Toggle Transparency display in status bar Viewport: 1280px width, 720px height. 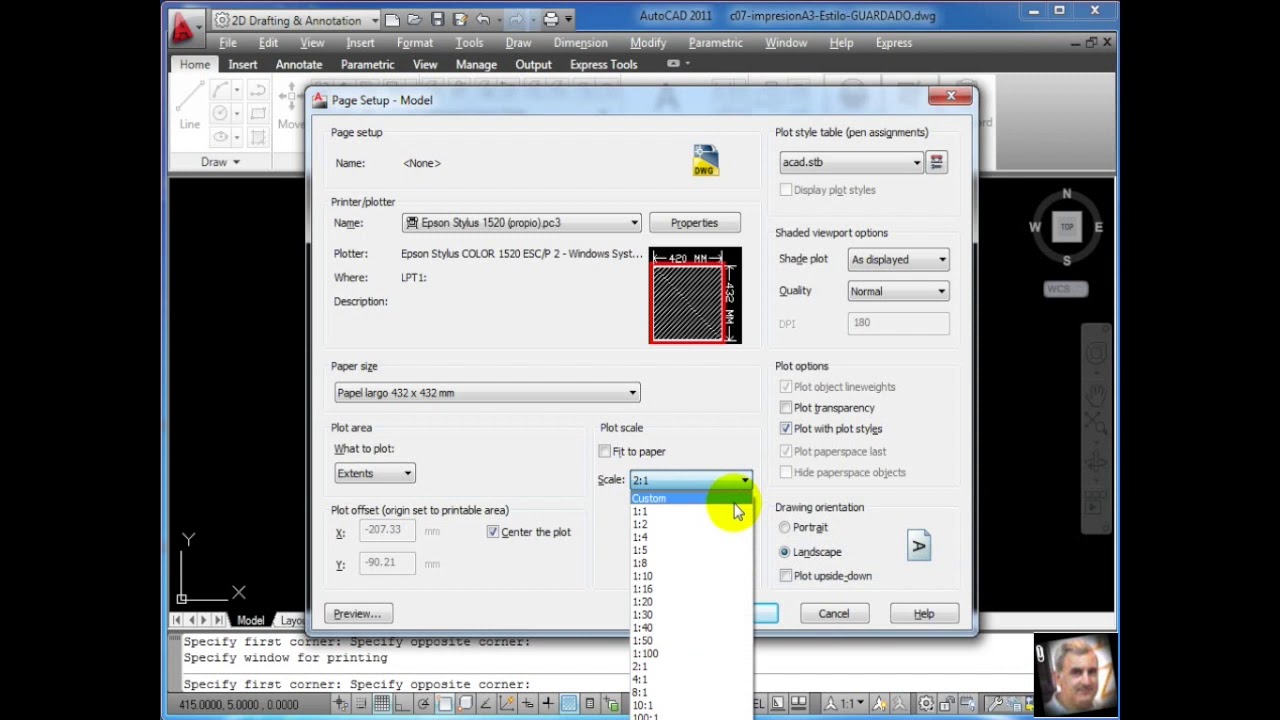(569, 704)
